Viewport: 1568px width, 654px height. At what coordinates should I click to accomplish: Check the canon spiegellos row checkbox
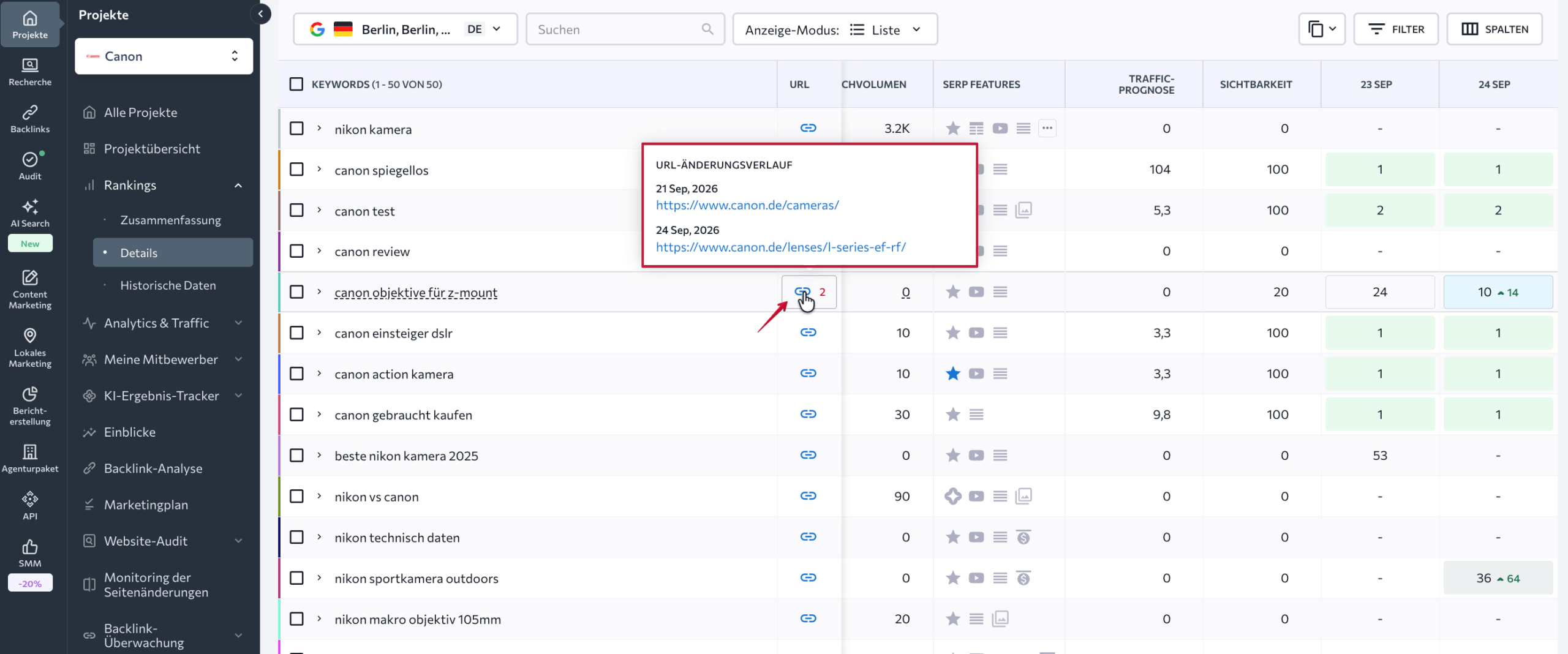(296, 169)
